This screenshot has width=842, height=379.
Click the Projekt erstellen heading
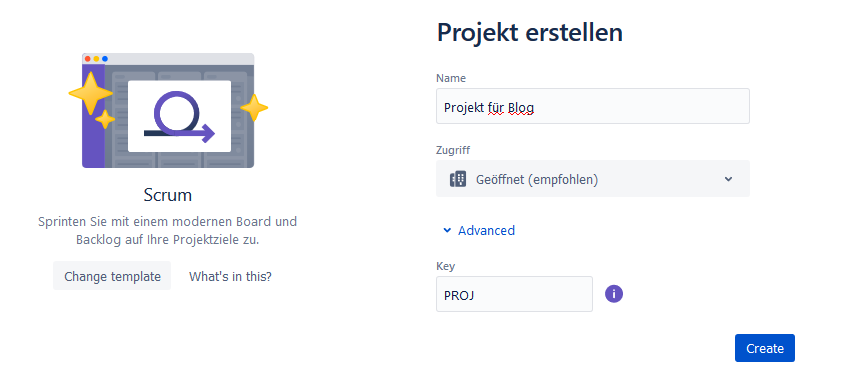[x=530, y=32]
